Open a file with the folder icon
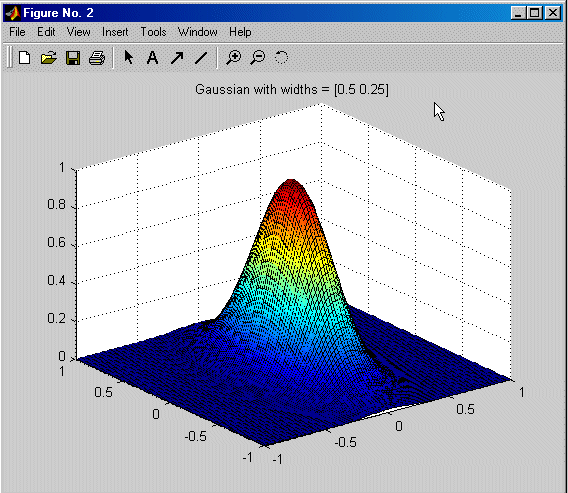 (49, 58)
